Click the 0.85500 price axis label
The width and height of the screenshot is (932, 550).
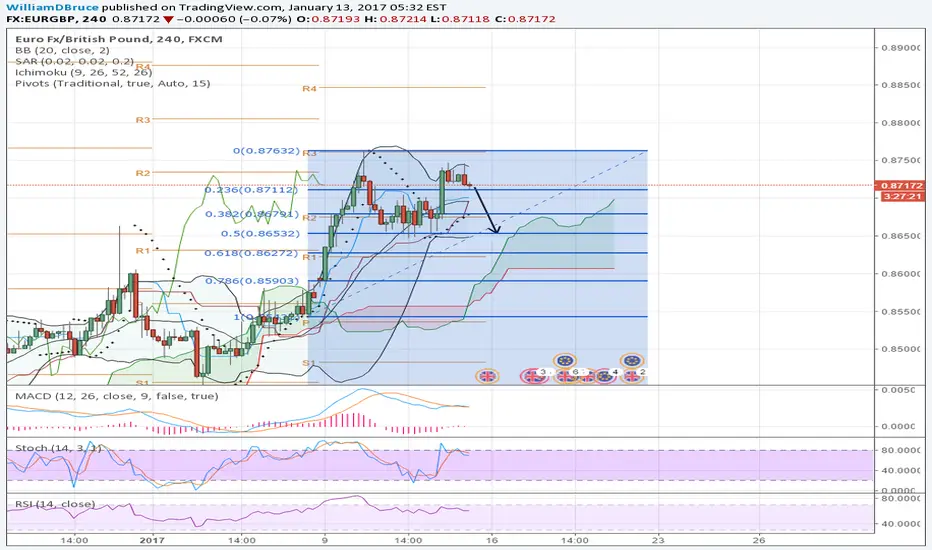(x=901, y=312)
